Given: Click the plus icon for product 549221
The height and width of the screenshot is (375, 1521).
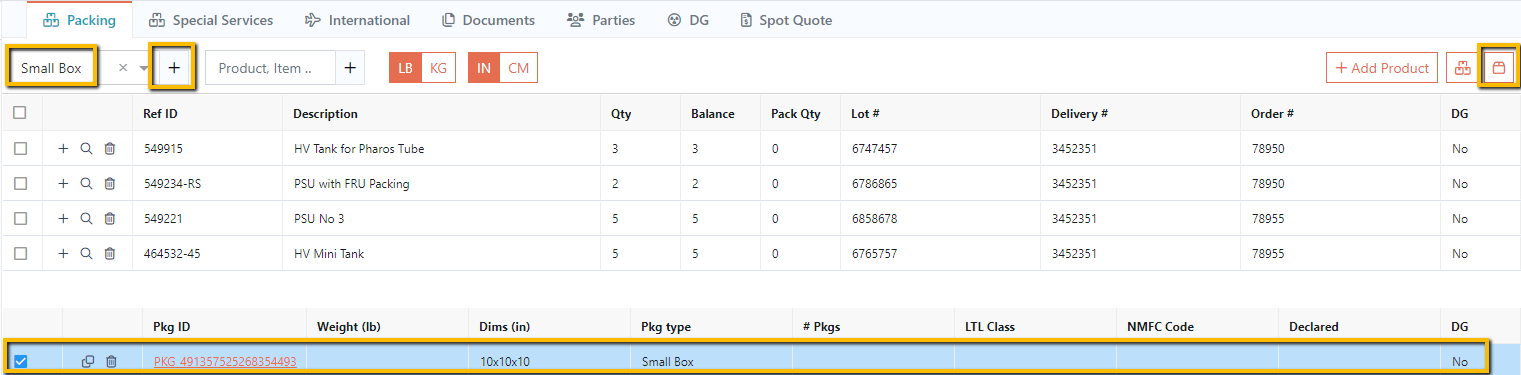Looking at the screenshot, I should pos(63,218).
